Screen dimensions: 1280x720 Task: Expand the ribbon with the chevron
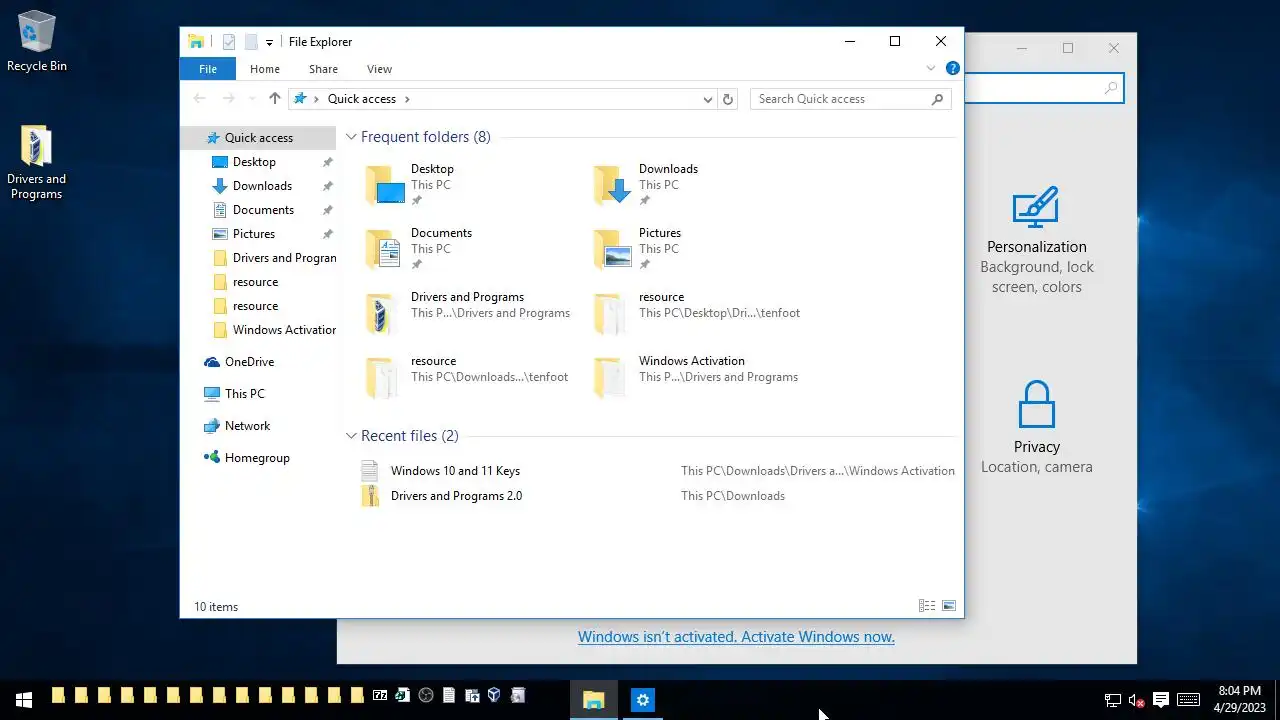click(x=931, y=69)
